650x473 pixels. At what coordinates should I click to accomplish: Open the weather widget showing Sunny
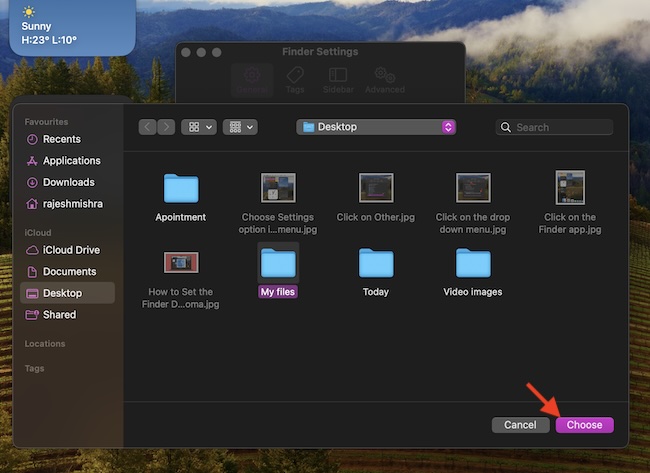66,27
